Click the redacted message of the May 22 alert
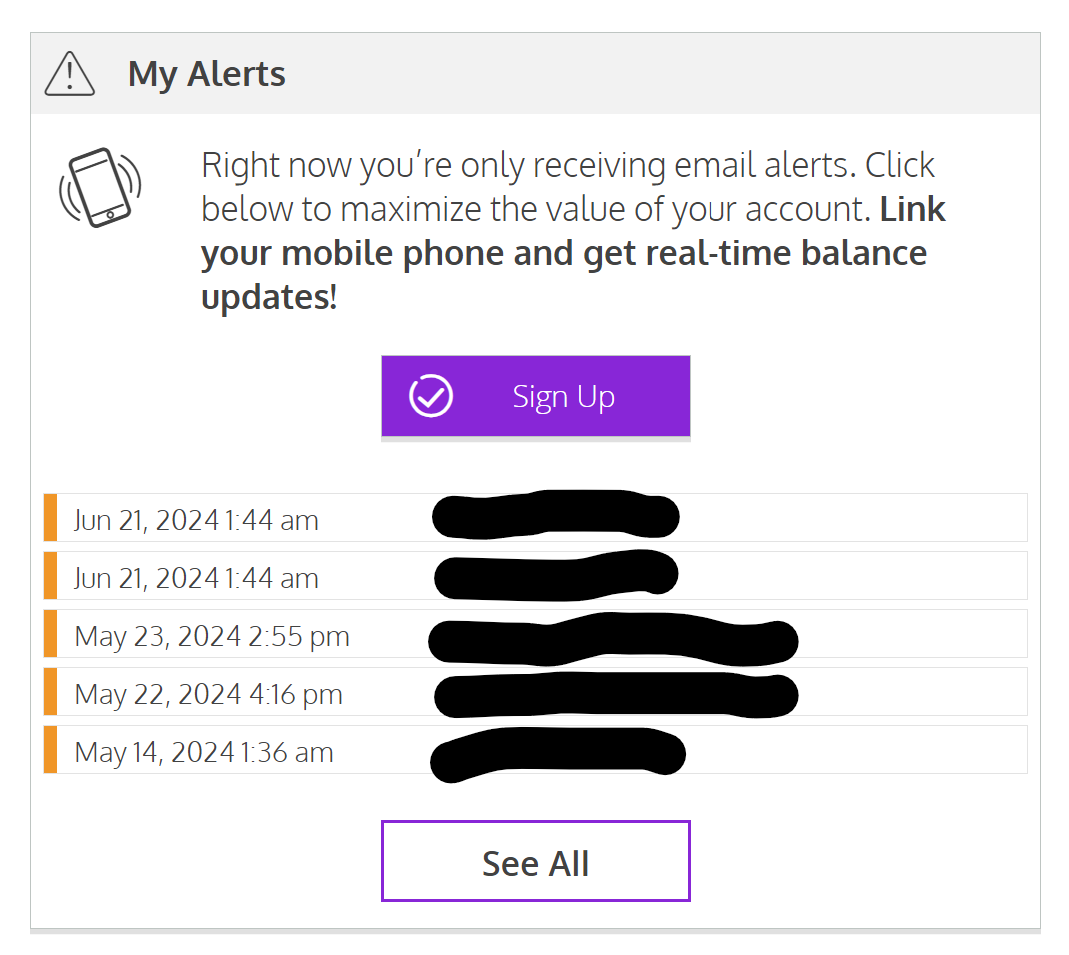Viewport: 1069px width, 955px height. (615, 696)
